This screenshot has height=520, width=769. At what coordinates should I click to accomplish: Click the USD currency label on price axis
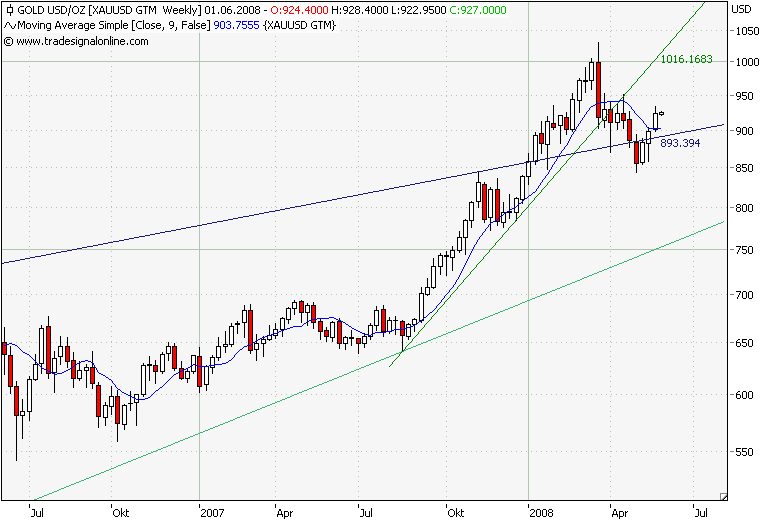tap(741, 9)
